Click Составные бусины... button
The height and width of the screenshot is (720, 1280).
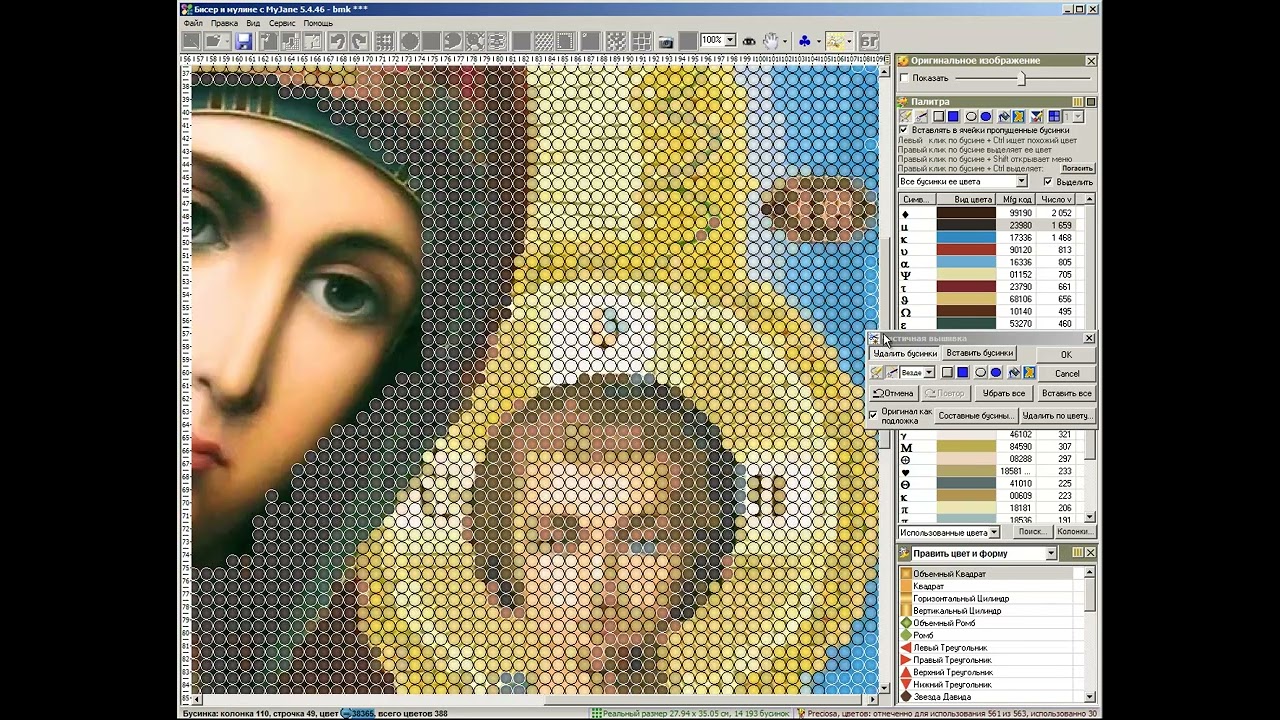976,415
